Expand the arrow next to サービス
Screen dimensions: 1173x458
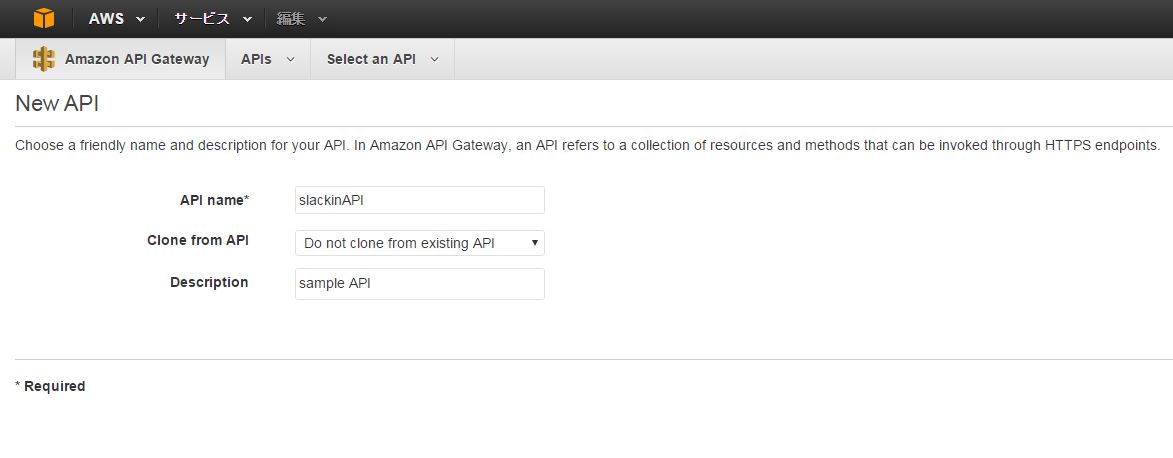247,19
